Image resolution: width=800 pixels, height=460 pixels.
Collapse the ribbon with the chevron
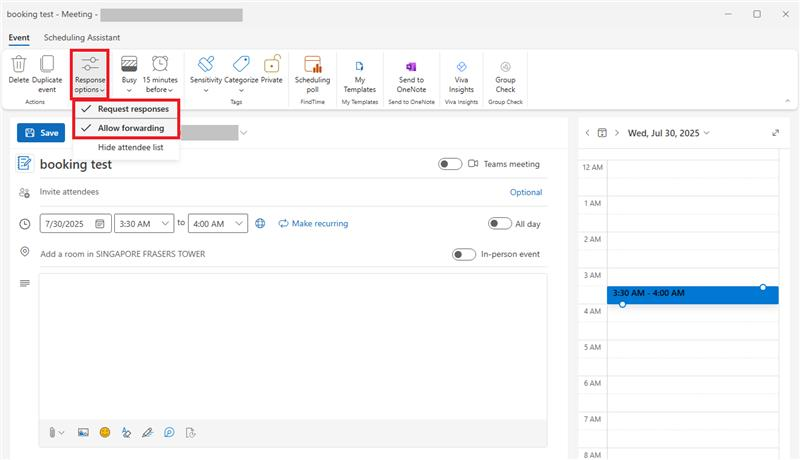pyautogui.click(x=787, y=101)
